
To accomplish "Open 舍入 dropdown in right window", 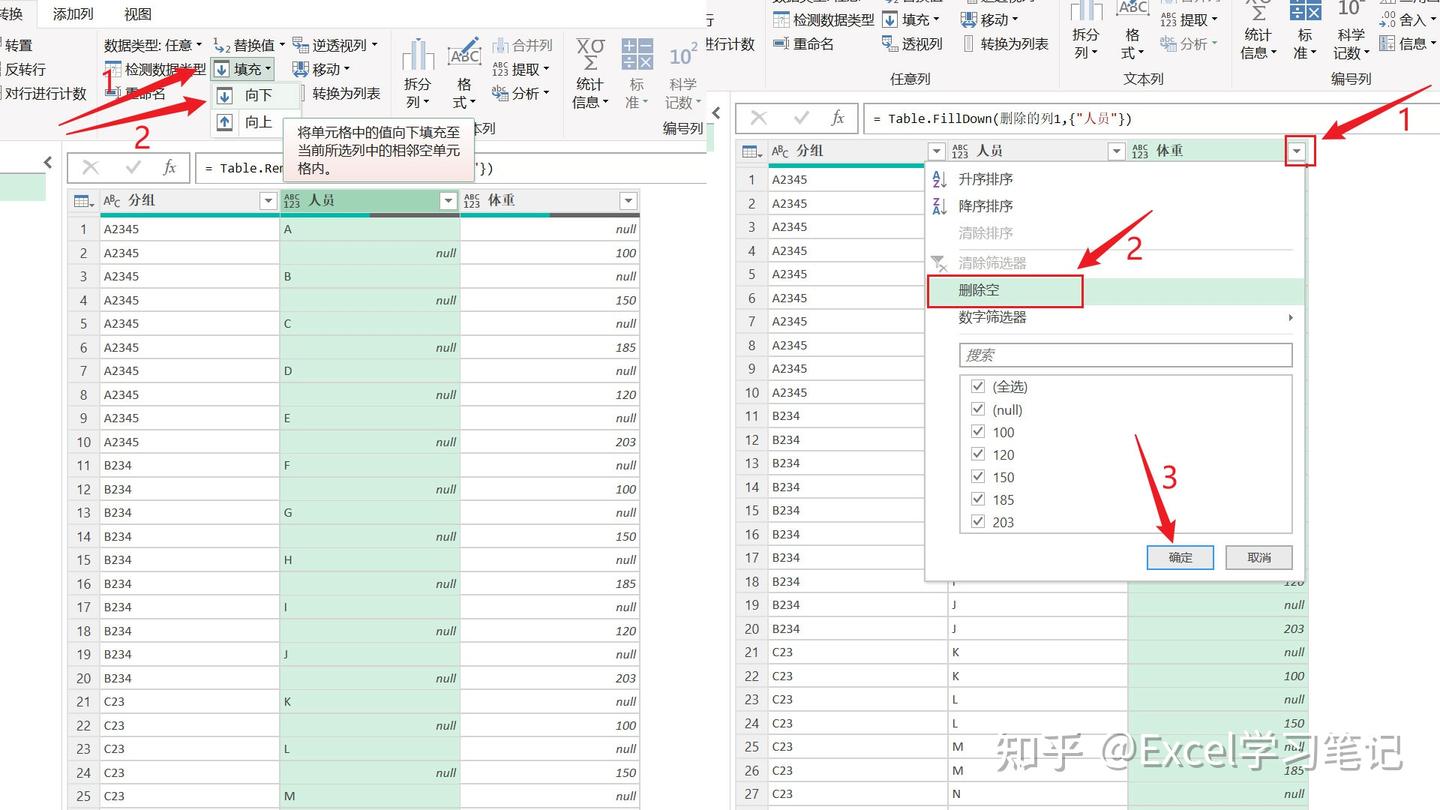I will pyautogui.click(x=1407, y=20).
